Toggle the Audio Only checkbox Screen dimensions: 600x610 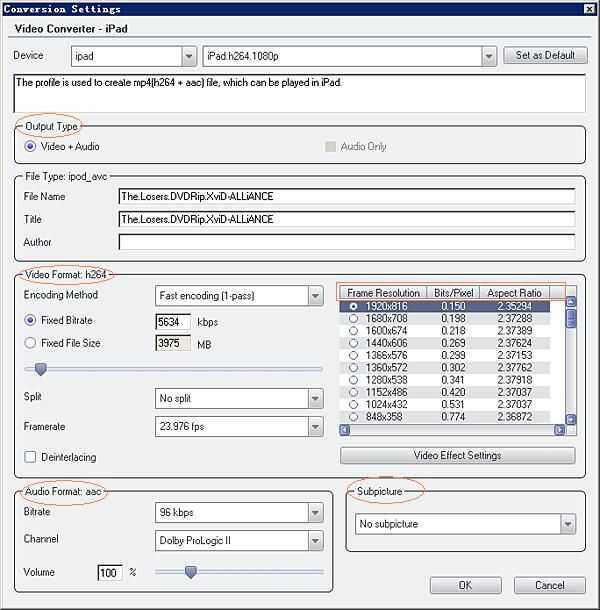(330, 147)
